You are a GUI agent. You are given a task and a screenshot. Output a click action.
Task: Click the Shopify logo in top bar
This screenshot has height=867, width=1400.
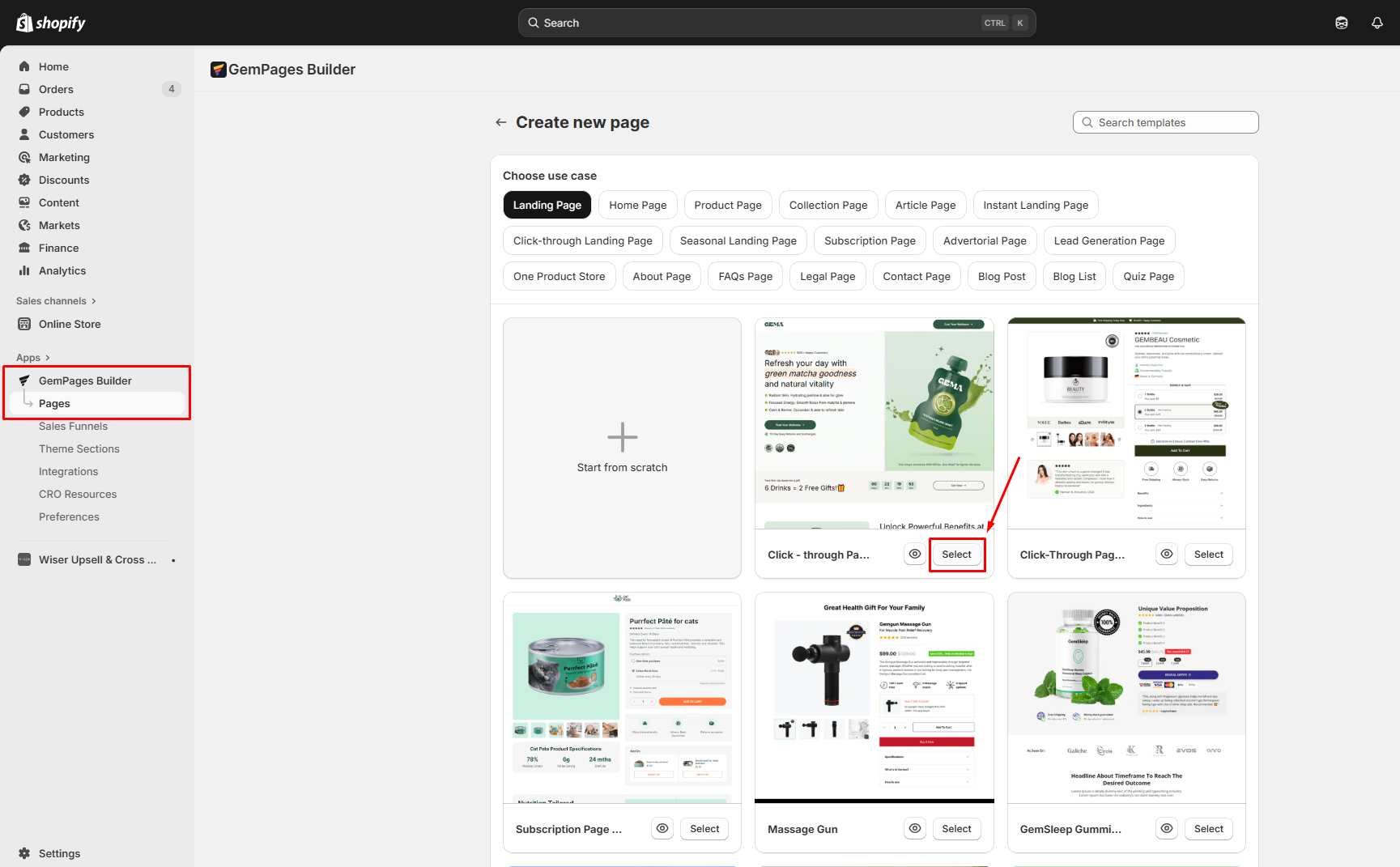(50, 23)
